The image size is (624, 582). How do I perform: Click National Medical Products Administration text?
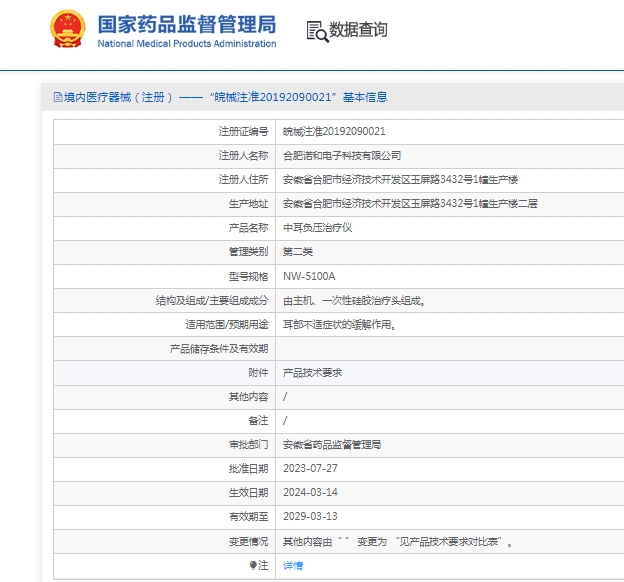(187, 43)
